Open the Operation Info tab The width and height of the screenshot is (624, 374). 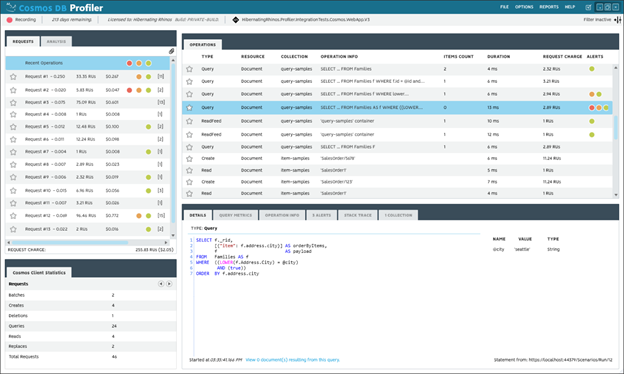coord(282,215)
